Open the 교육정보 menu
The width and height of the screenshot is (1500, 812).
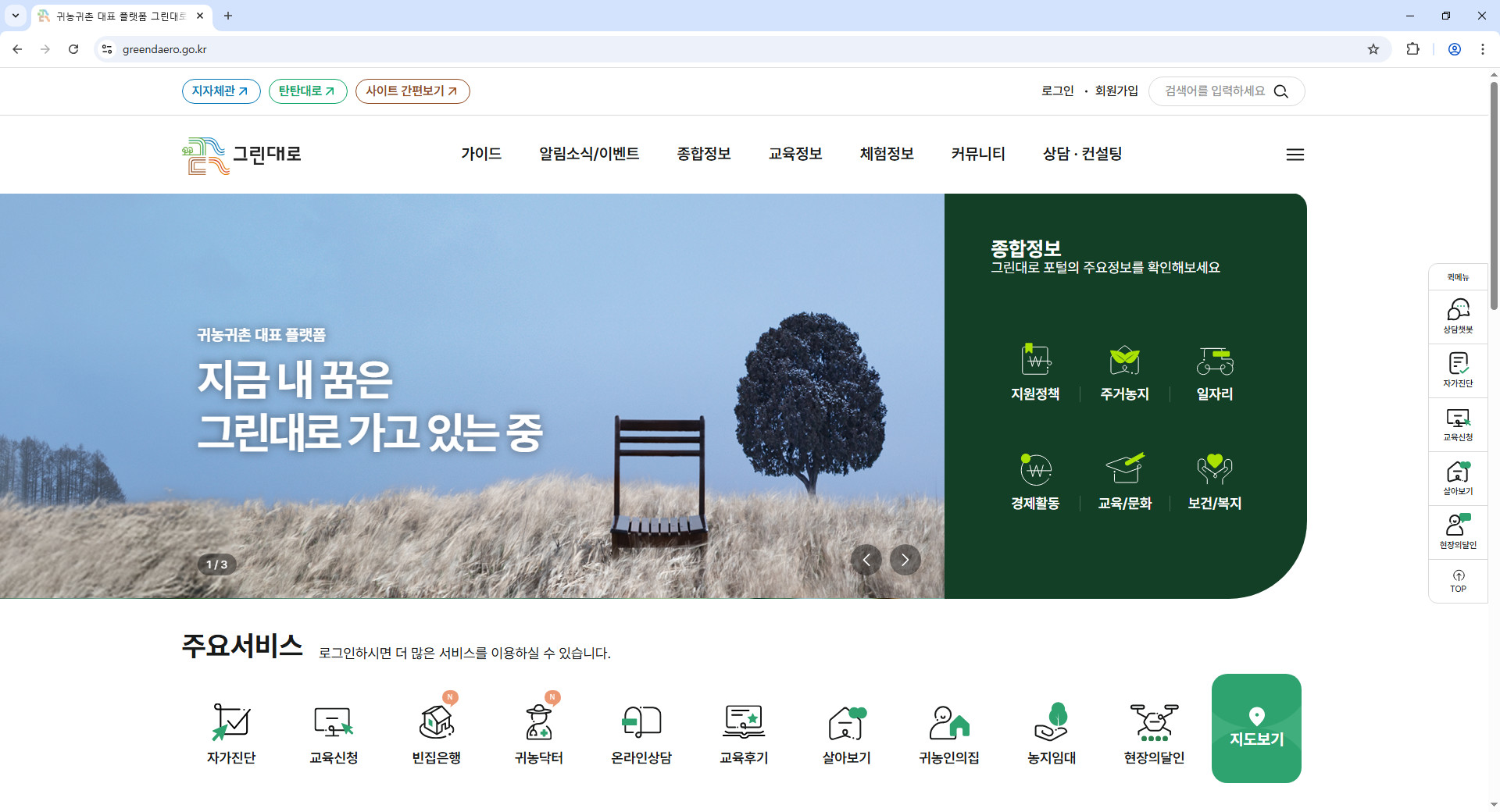795,154
